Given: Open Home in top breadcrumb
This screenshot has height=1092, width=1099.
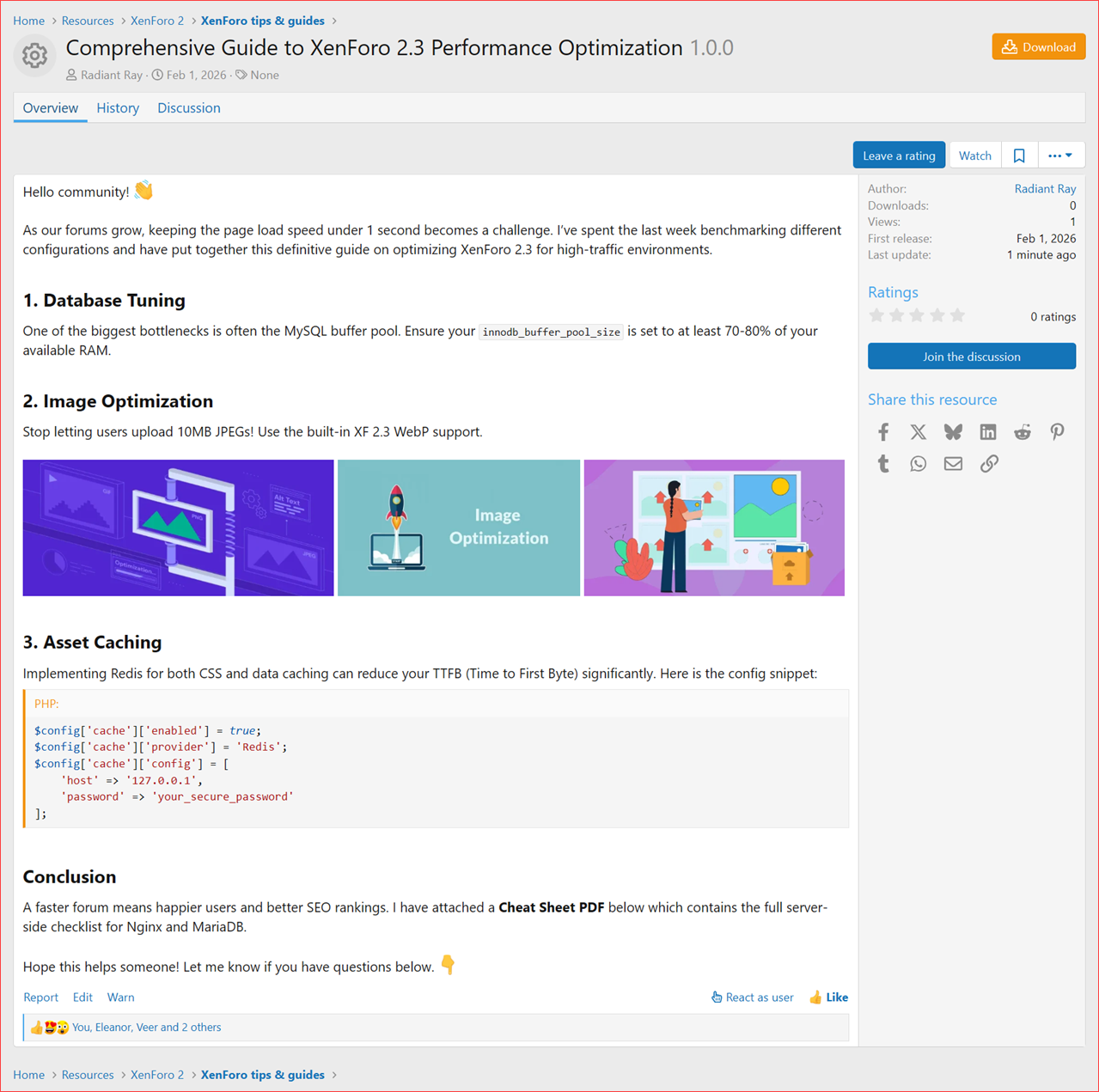Looking at the screenshot, I should 29,21.
